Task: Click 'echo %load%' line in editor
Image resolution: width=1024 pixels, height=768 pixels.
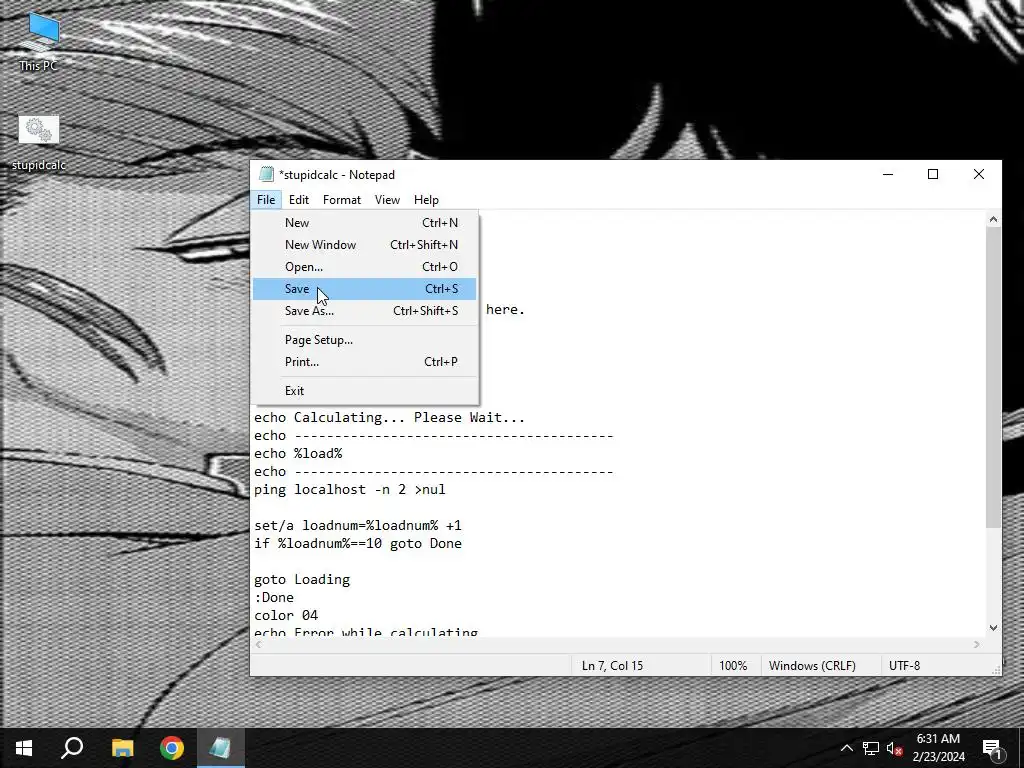Action: [298, 453]
